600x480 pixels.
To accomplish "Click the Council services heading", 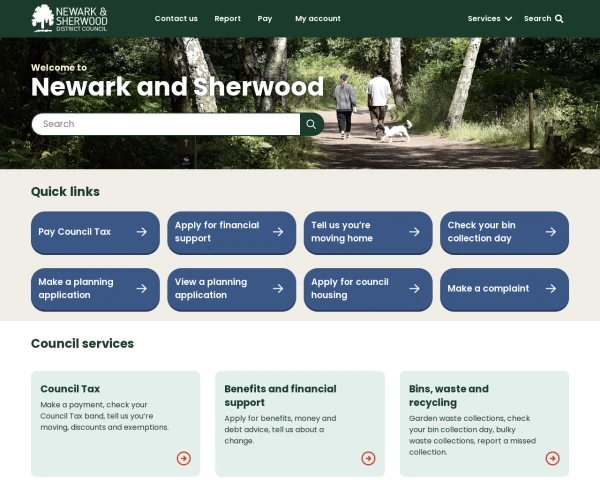I will [82, 343].
